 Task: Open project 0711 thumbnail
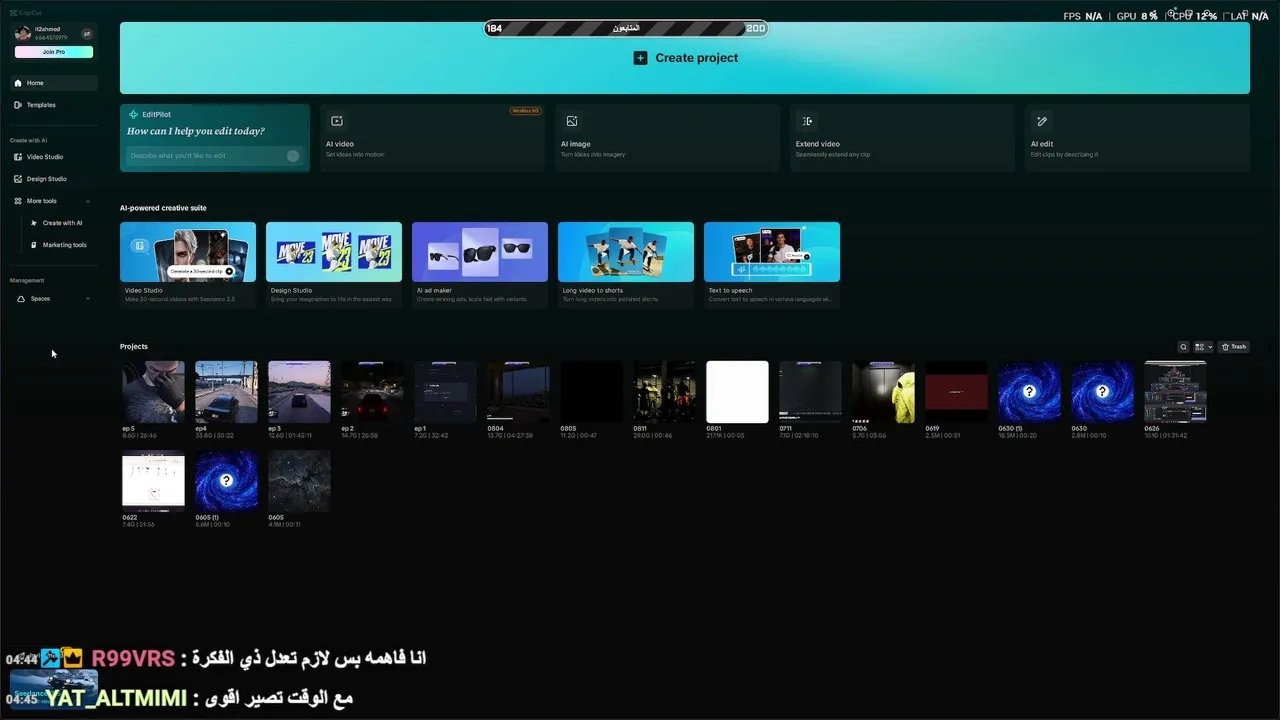(810, 392)
